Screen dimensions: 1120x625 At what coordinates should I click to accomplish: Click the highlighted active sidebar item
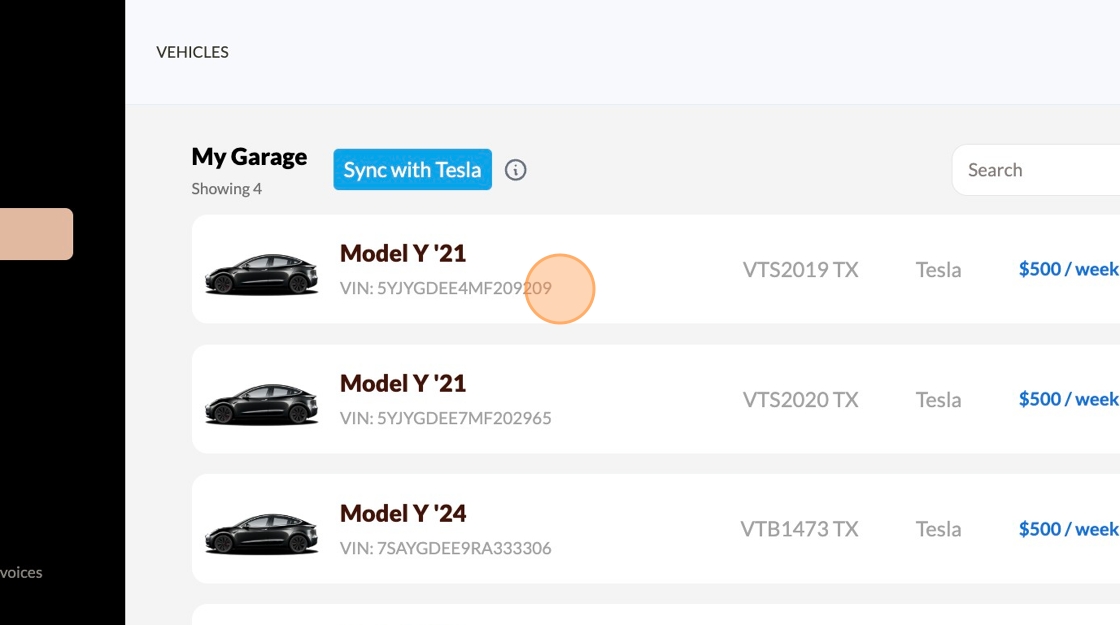36,234
